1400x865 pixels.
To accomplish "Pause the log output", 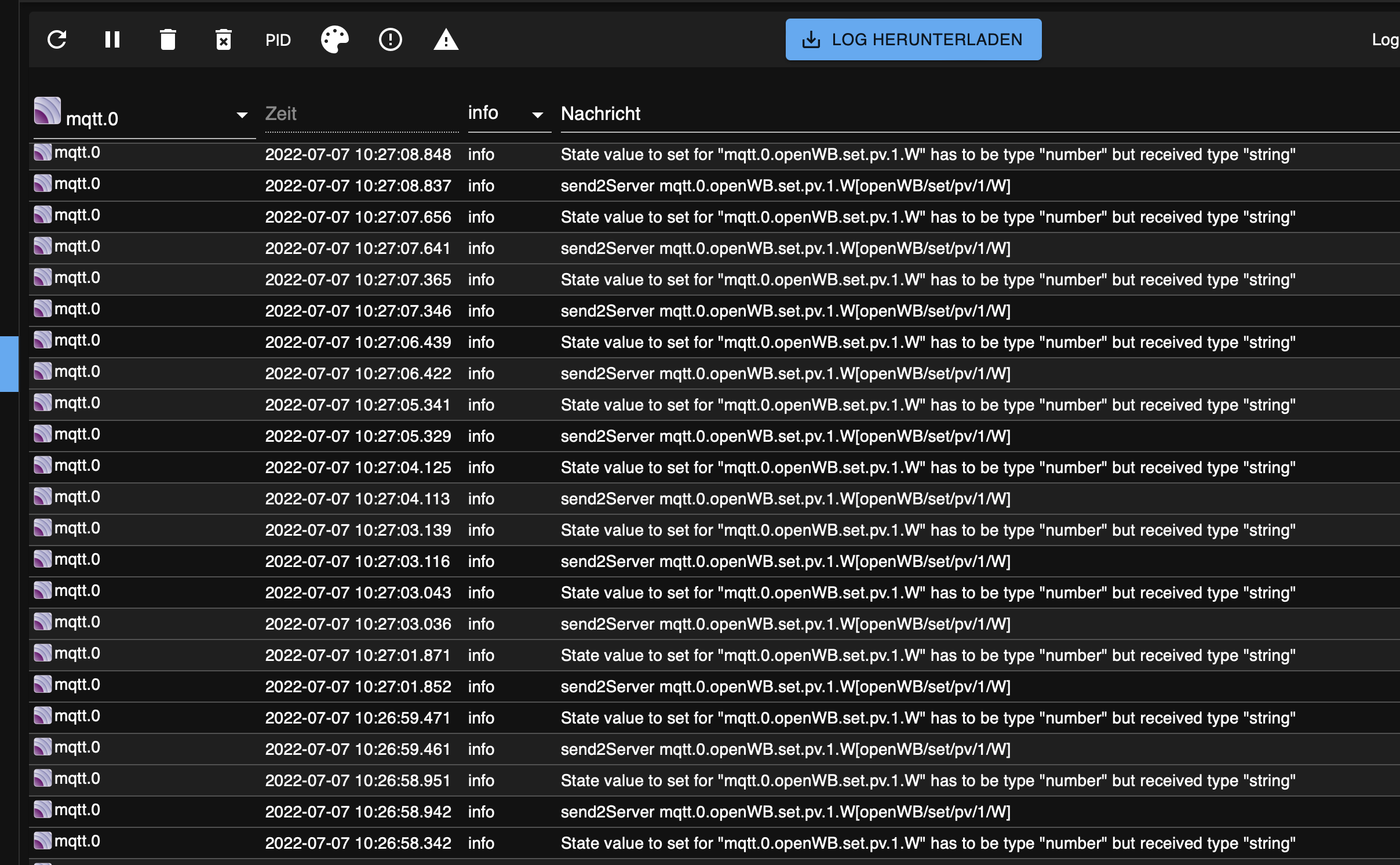I will [112, 40].
